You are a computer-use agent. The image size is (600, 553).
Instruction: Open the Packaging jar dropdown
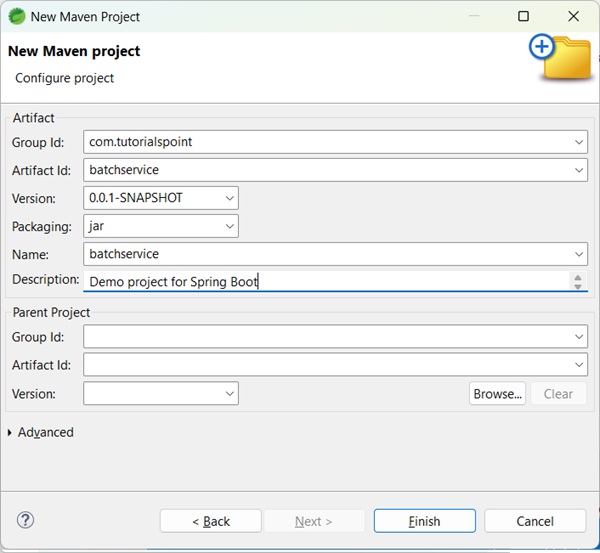tap(230, 226)
